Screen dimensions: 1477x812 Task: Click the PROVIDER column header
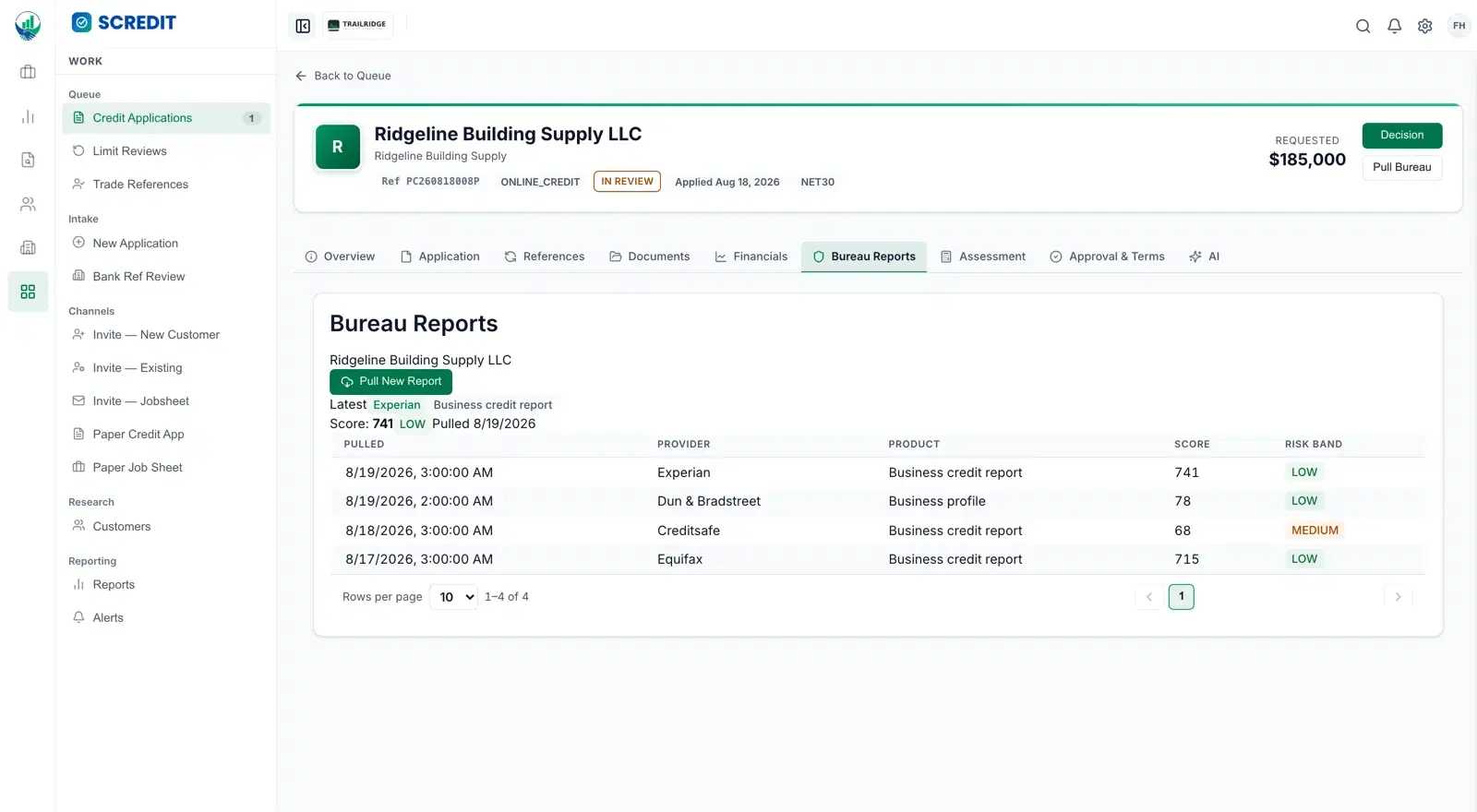[x=684, y=445]
